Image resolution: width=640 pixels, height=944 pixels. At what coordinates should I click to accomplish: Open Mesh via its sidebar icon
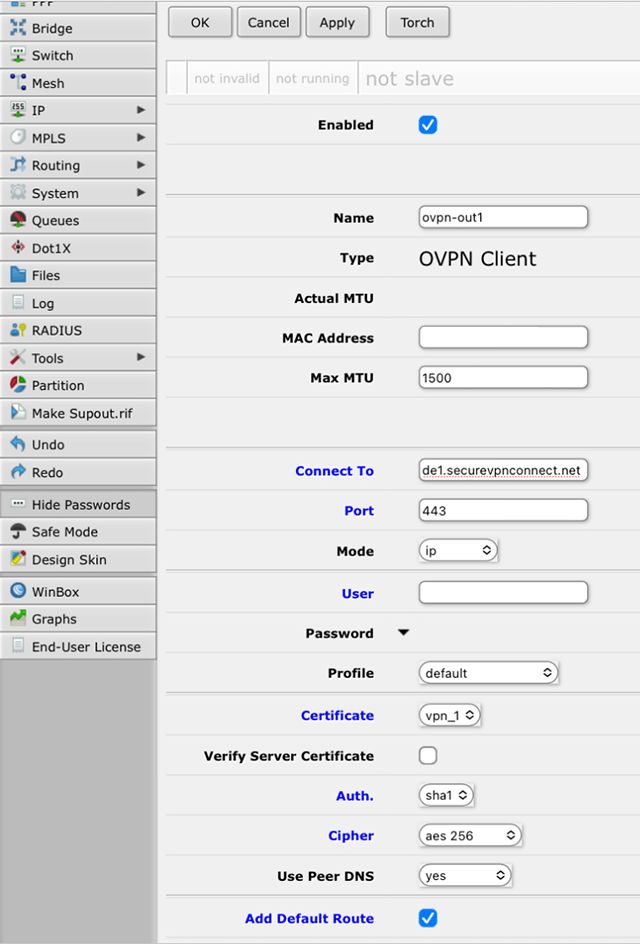[x=18, y=82]
